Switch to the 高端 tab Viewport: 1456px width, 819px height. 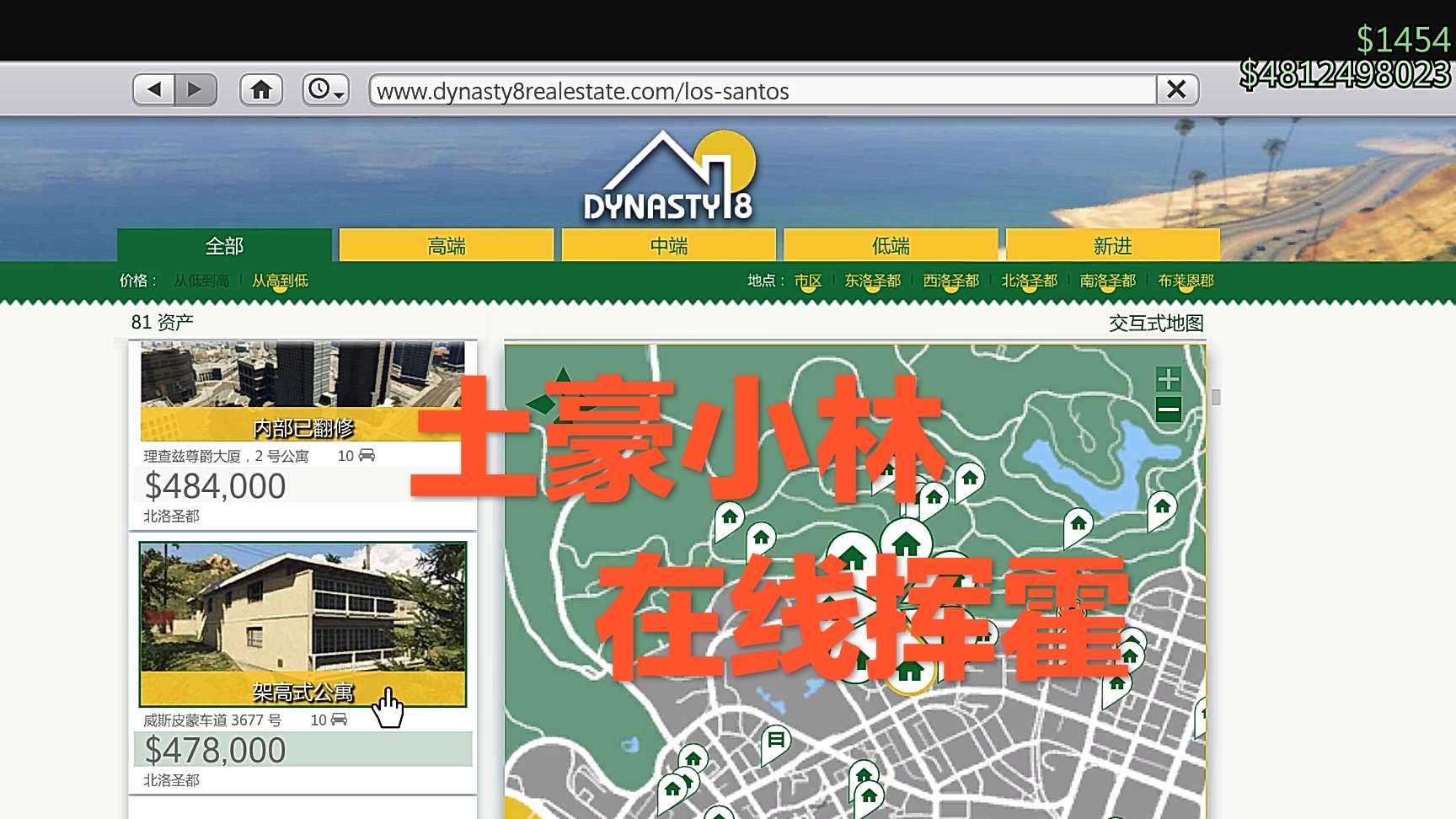coord(446,246)
